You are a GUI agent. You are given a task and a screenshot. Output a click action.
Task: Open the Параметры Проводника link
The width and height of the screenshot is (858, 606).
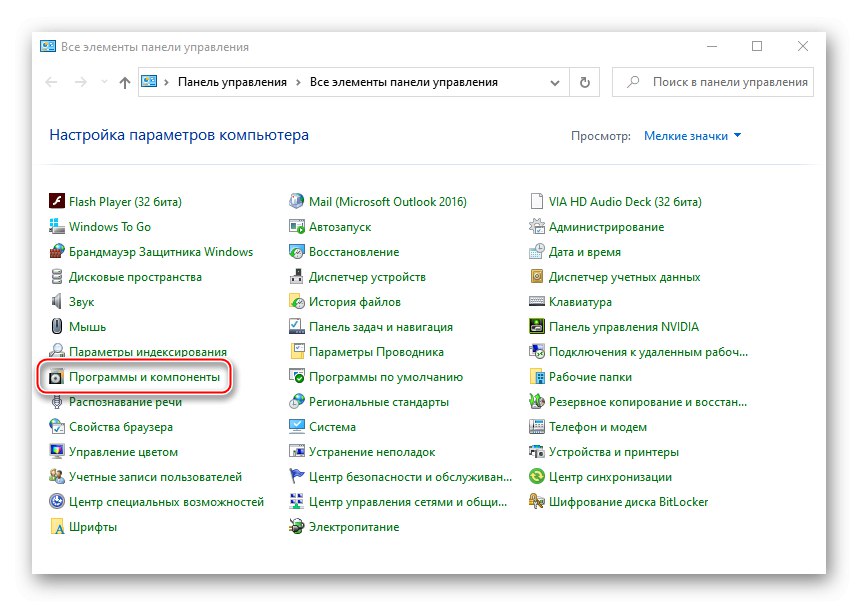pyautogui.click(x=376, y=352)
